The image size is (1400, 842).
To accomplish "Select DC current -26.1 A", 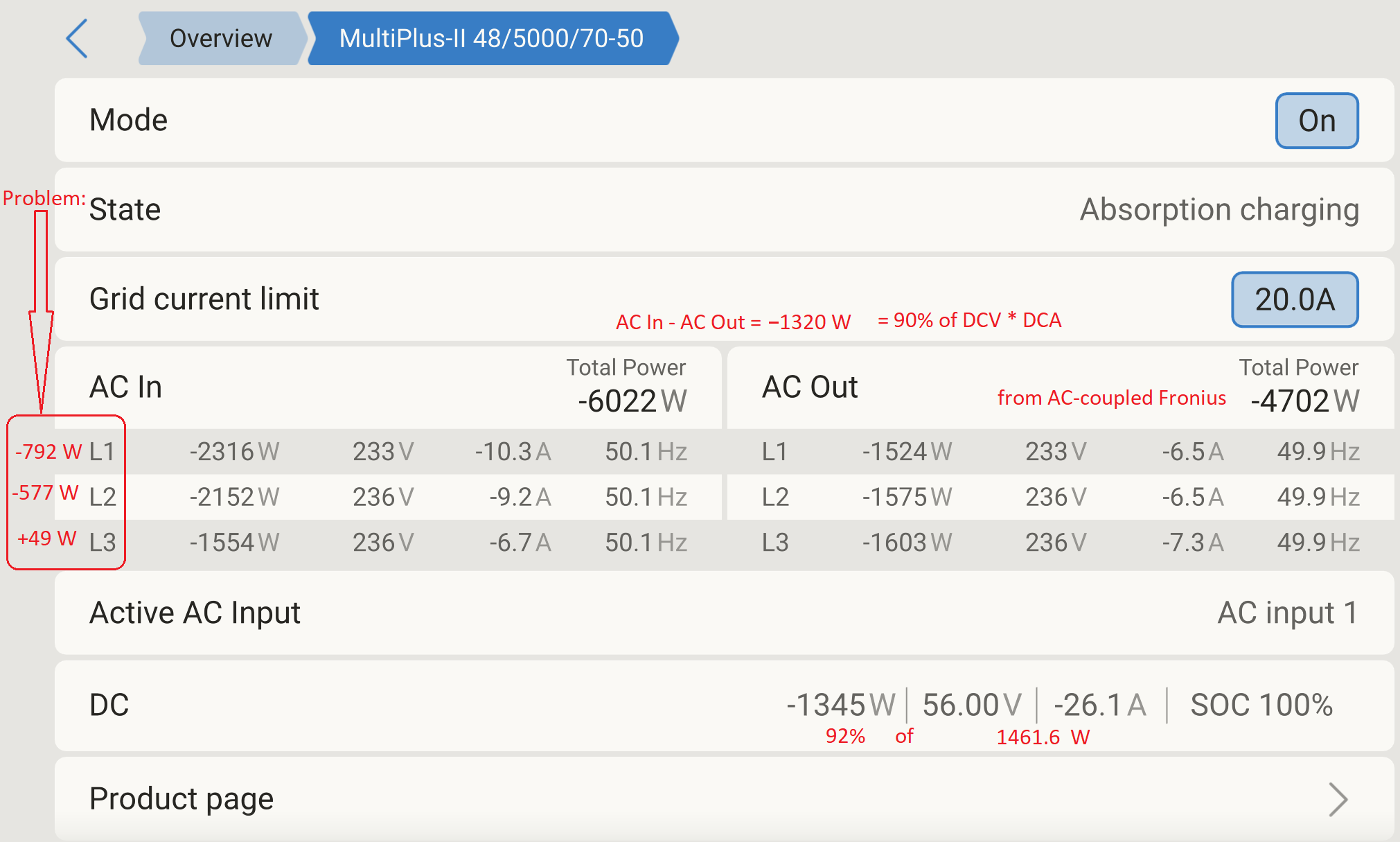I will [x=1100, y=705].
